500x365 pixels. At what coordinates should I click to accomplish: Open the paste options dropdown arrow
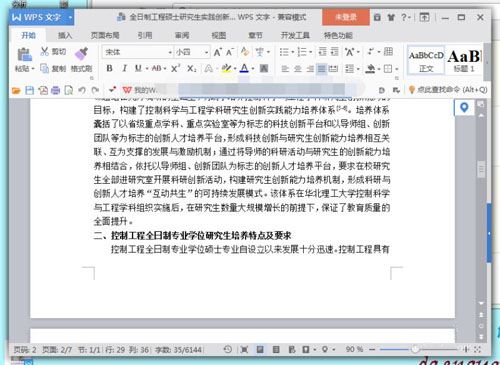pyautogui.click(x=33, y=69)
